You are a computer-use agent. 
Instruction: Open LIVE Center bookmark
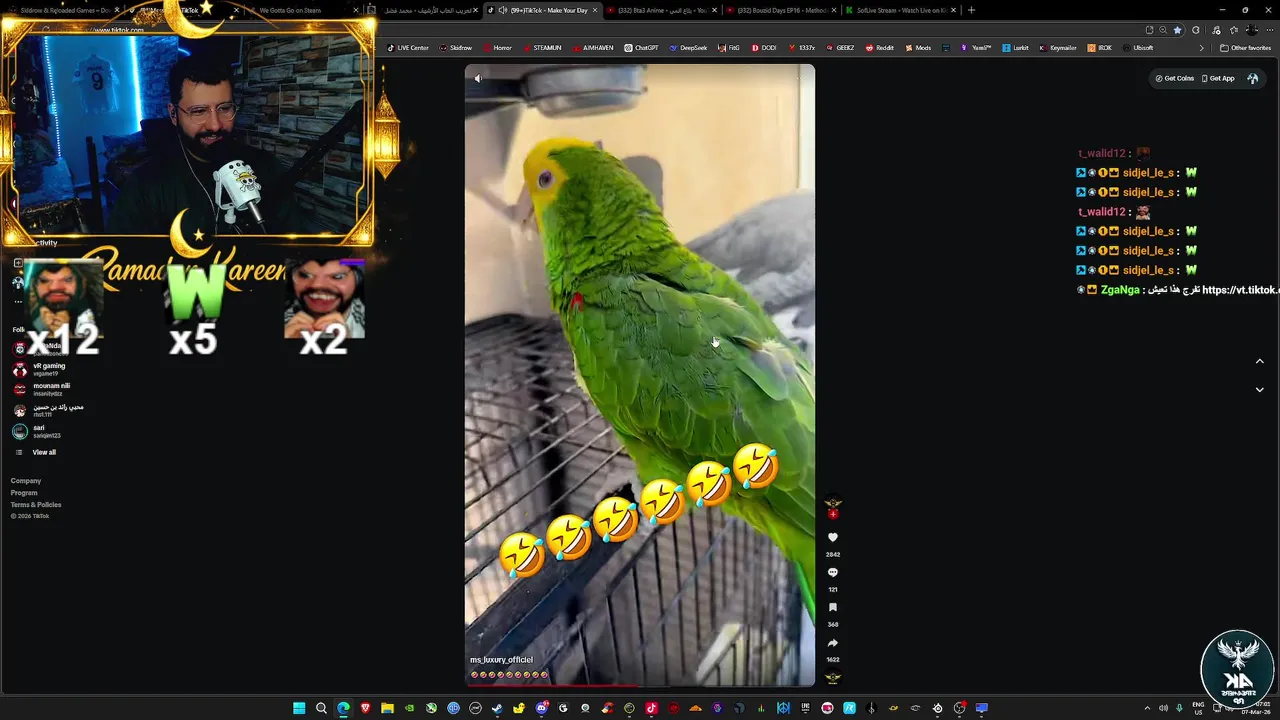click(x=408, y=47)
